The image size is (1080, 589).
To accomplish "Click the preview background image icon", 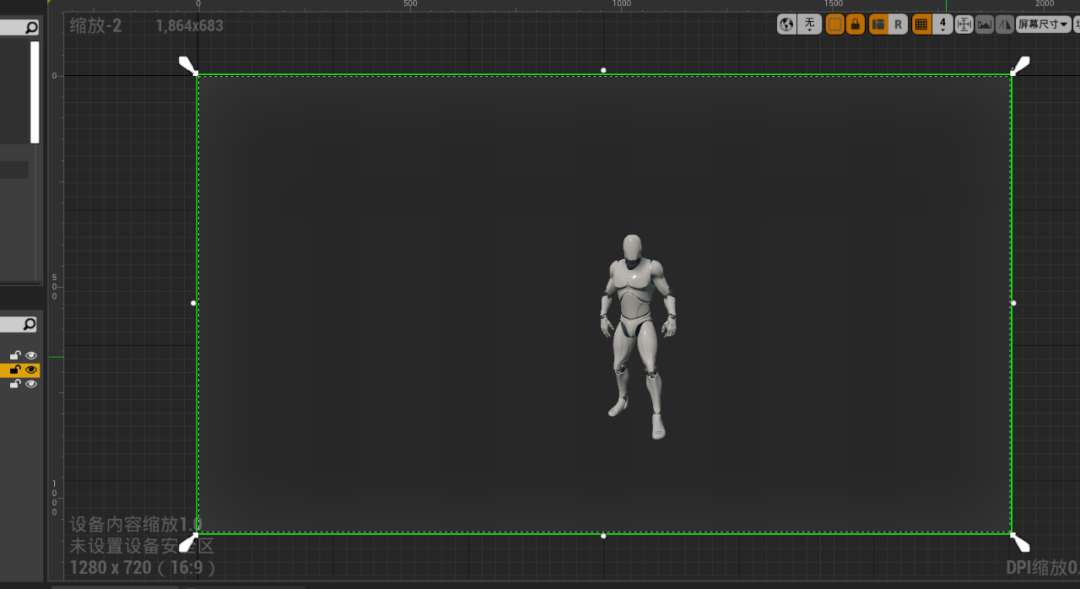I will point(984,25).
